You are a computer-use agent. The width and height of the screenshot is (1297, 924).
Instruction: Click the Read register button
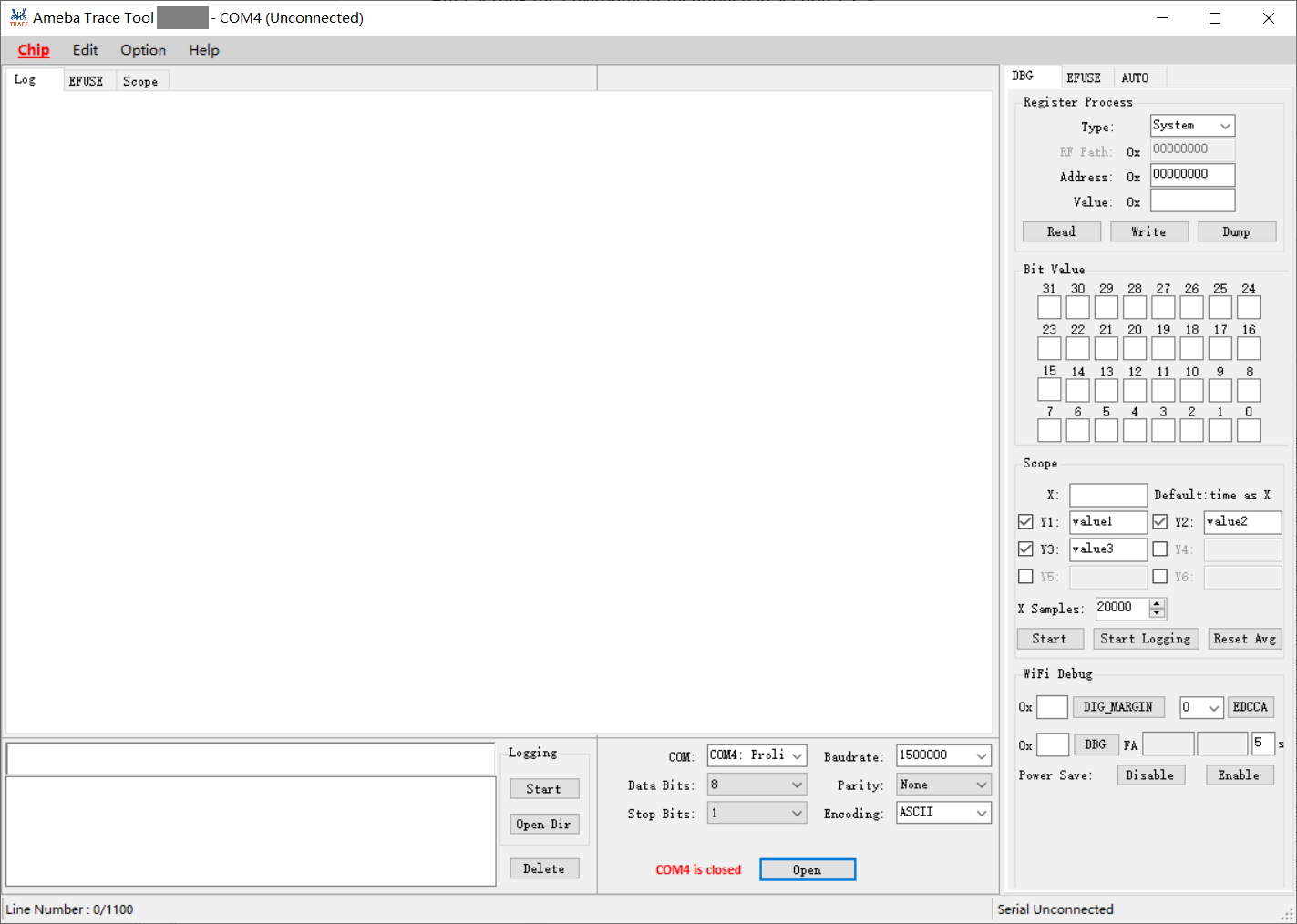(1061, 231)
